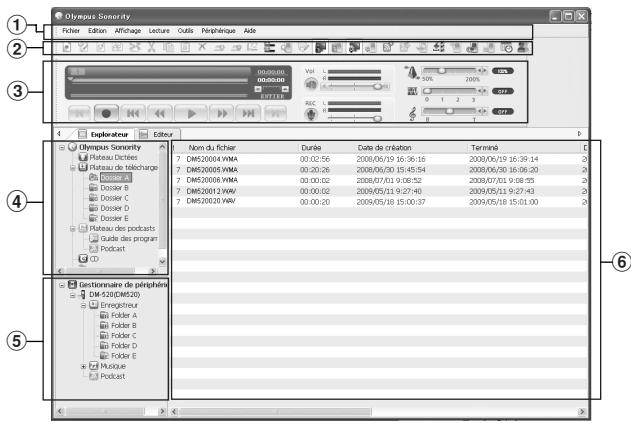631x423 pixels.
Task: Click the Rewind button
Action: 160,113
